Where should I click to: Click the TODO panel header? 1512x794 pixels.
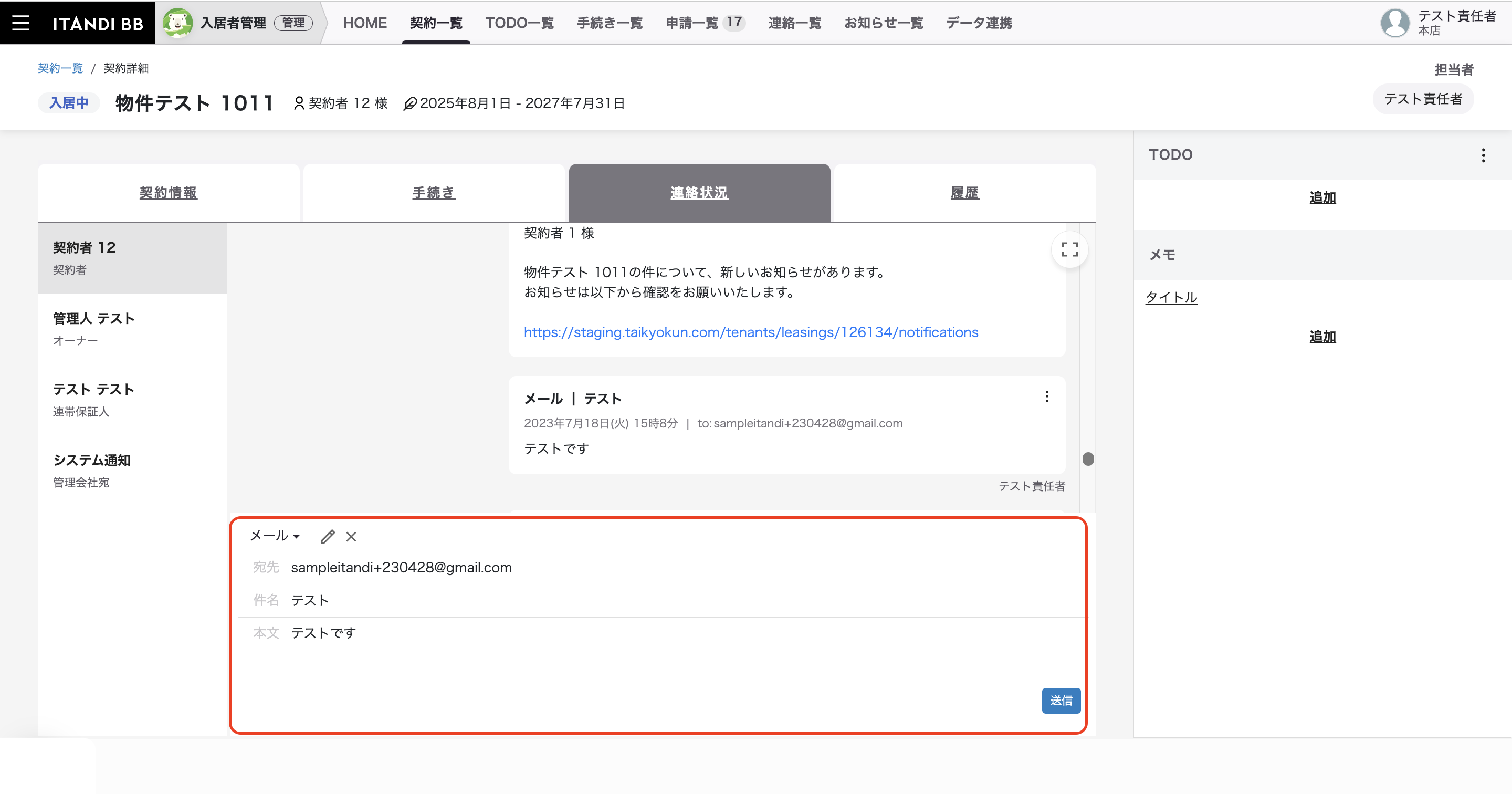coord(1322,155)
